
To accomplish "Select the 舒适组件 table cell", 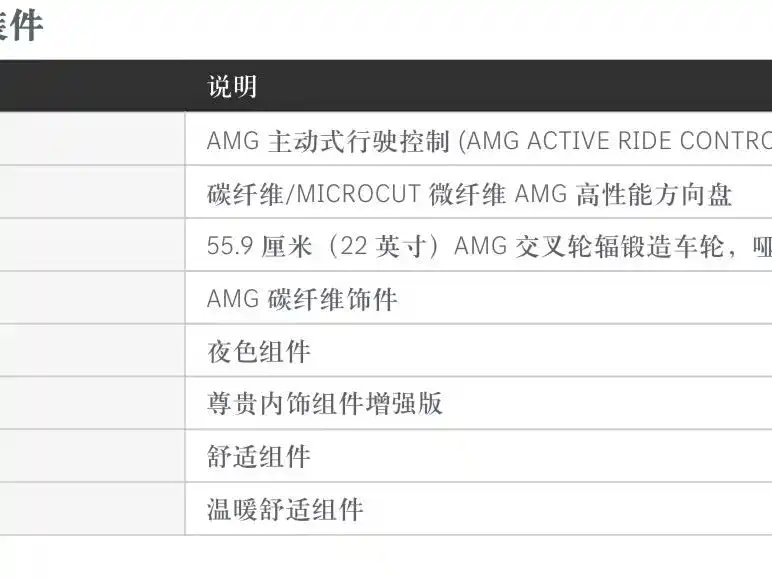I will coord(479,456).
